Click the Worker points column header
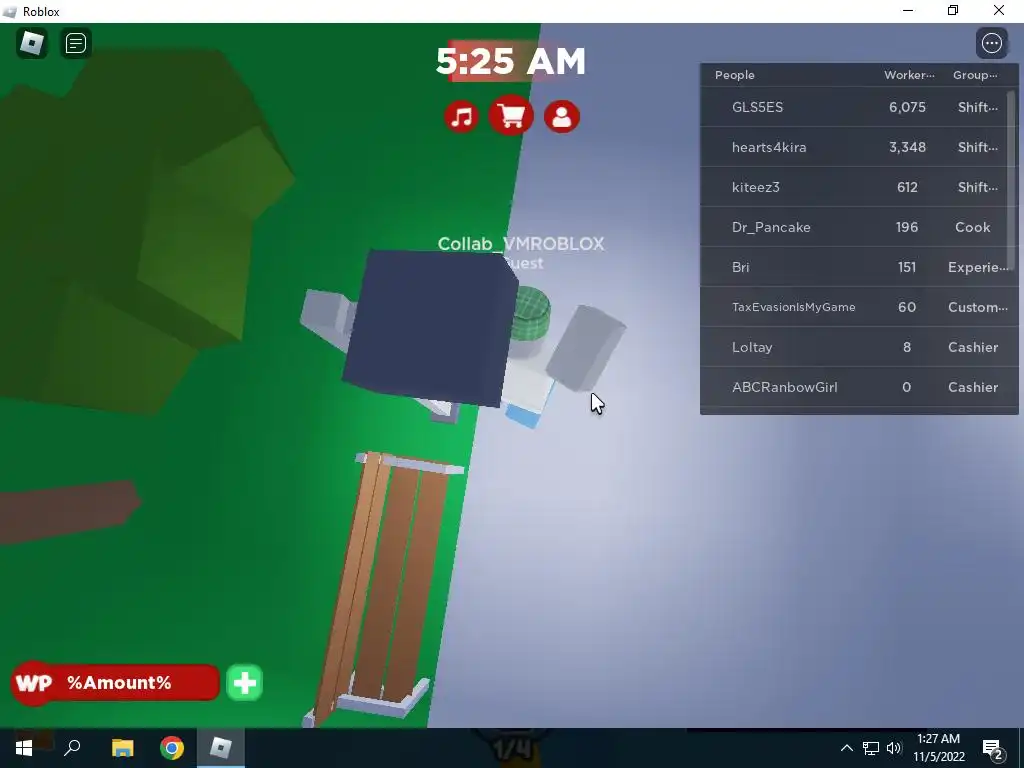 (909, 75)
